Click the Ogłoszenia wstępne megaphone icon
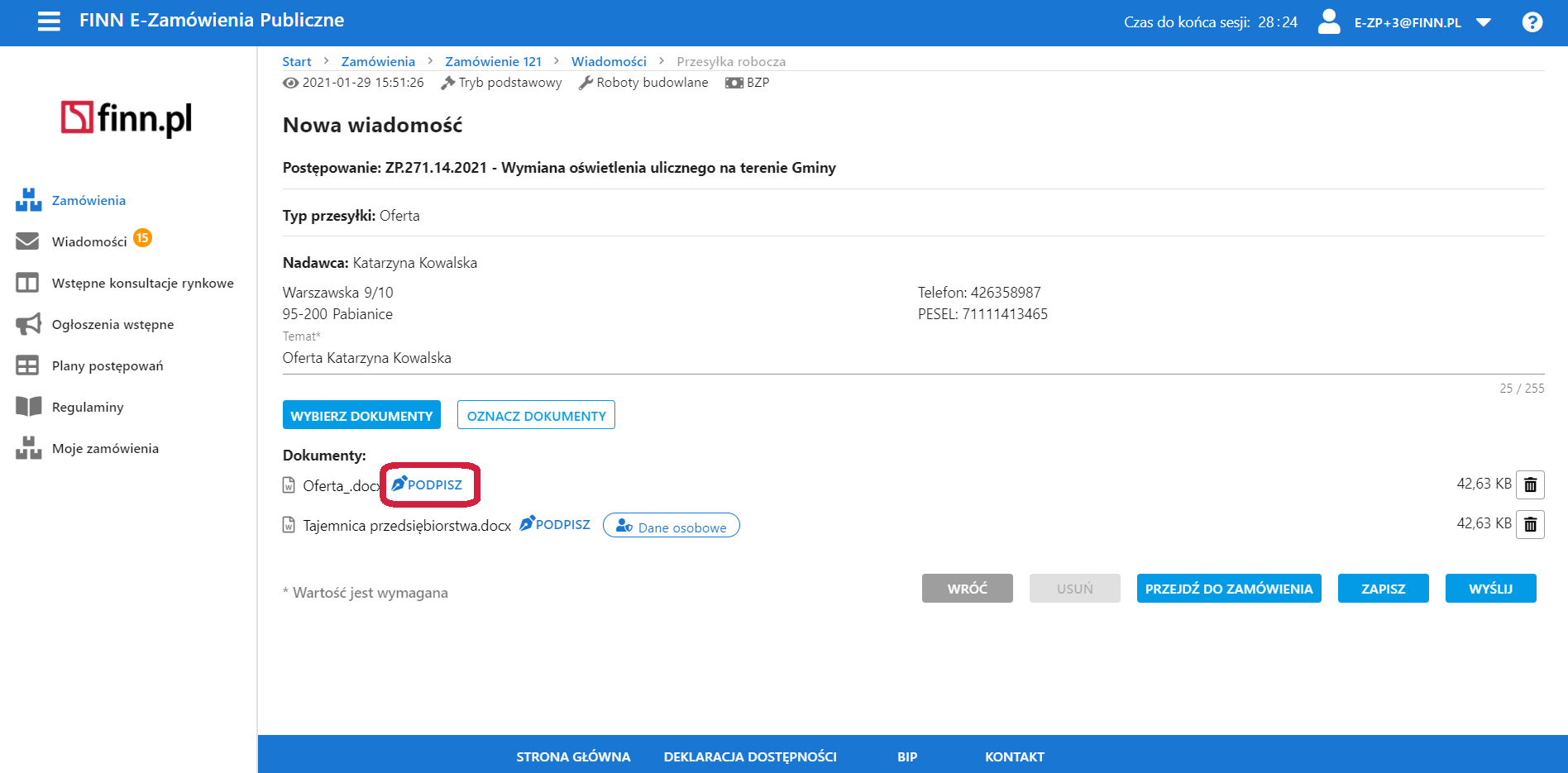This screenshot has height=773, width=1568. pos(28,324)
